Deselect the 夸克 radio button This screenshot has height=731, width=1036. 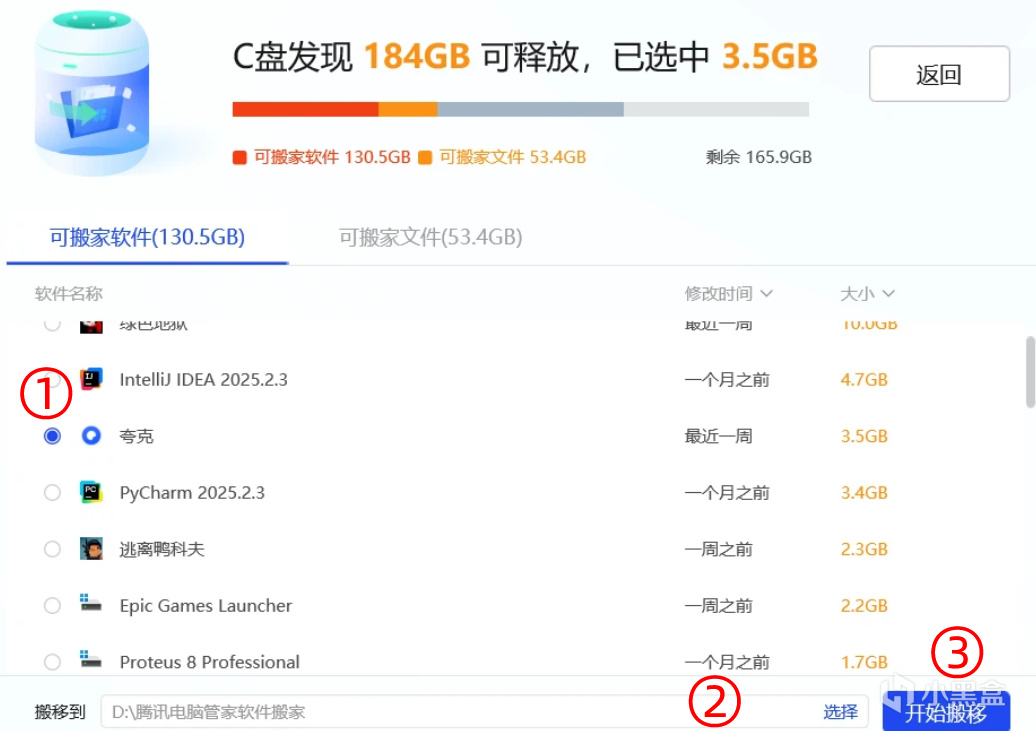[x=52, y=436]
